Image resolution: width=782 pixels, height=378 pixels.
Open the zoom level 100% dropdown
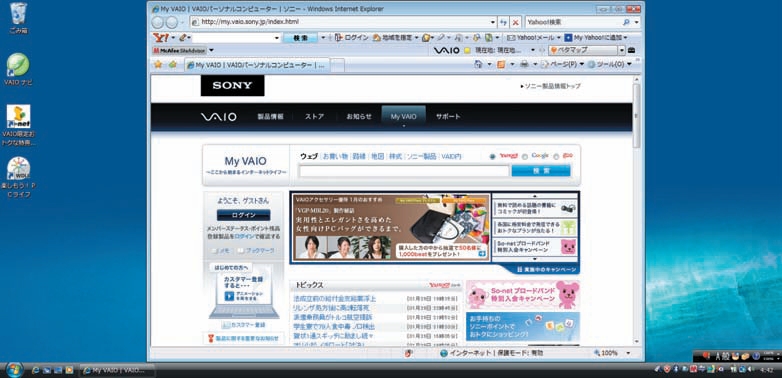[x=628, y=353]
